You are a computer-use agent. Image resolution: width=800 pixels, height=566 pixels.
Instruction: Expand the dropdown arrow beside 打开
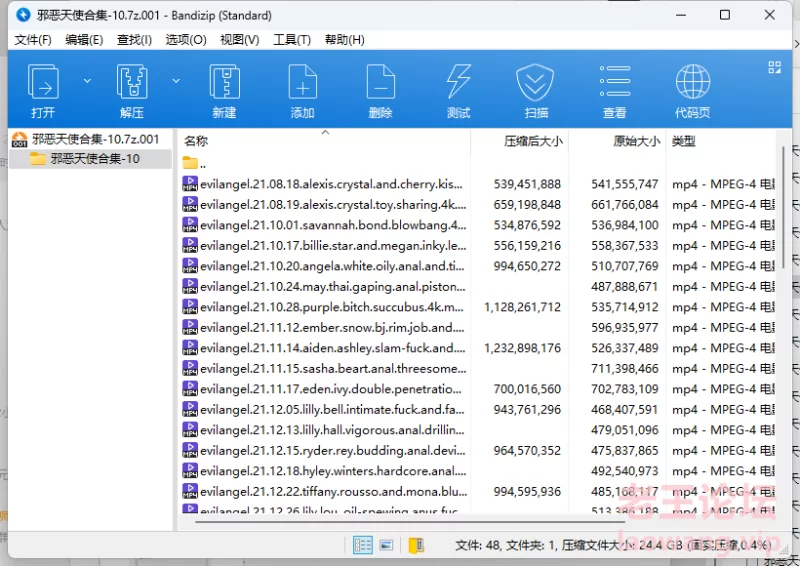tap(87, 81)
